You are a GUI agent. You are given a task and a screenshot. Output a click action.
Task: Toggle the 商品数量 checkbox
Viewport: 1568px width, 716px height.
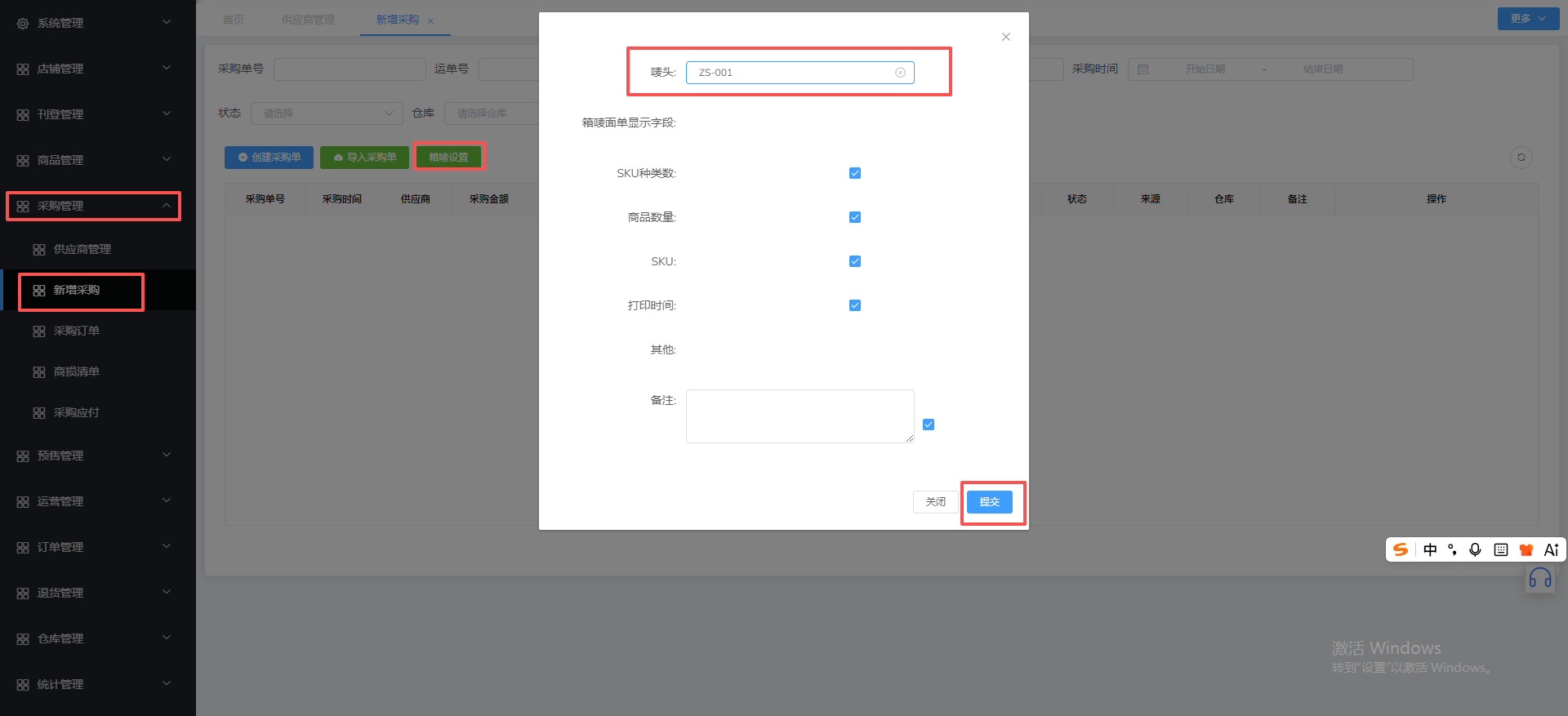pos(855,217)
